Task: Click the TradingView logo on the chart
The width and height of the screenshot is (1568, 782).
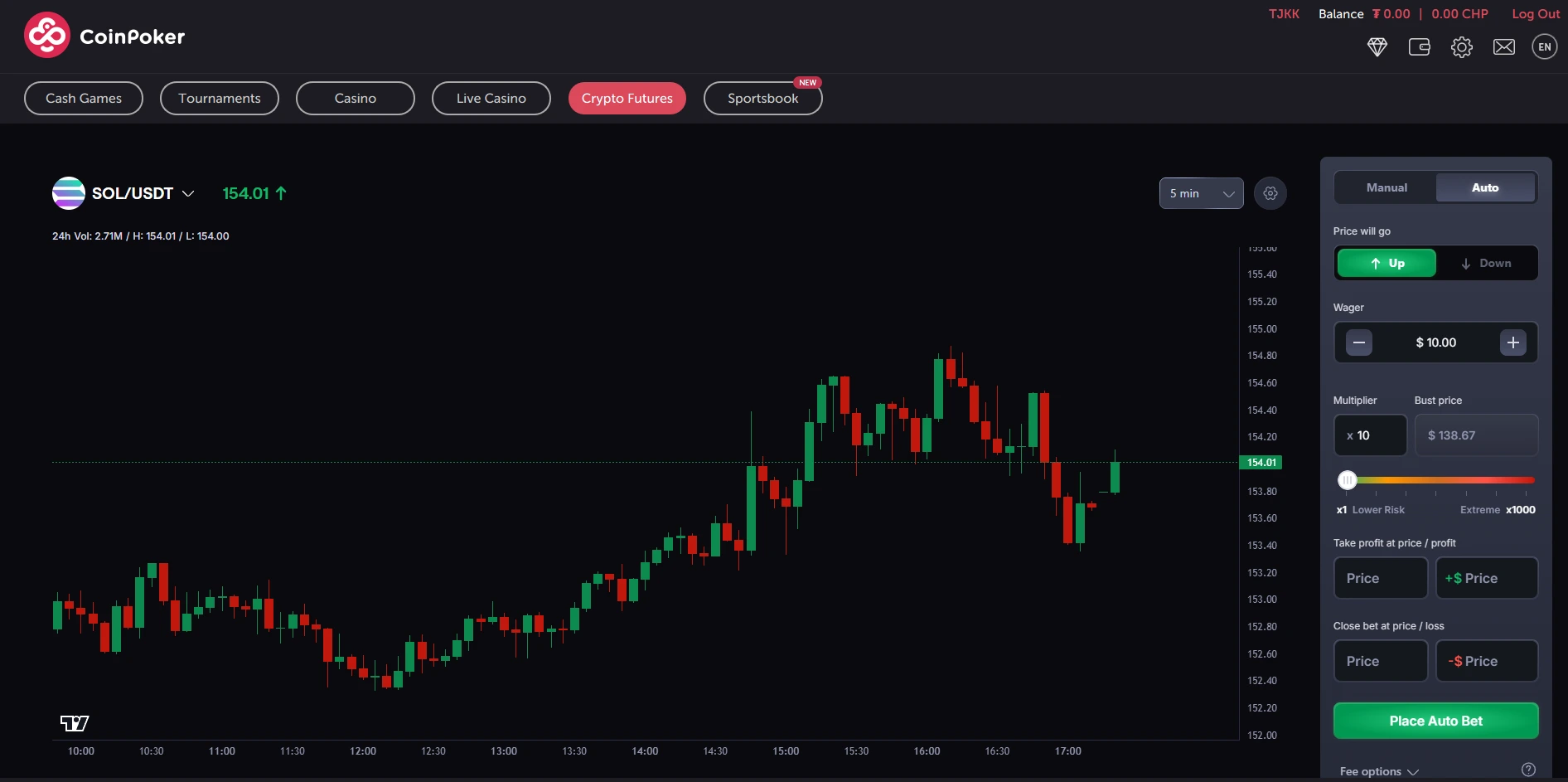Action: (75, 722)
